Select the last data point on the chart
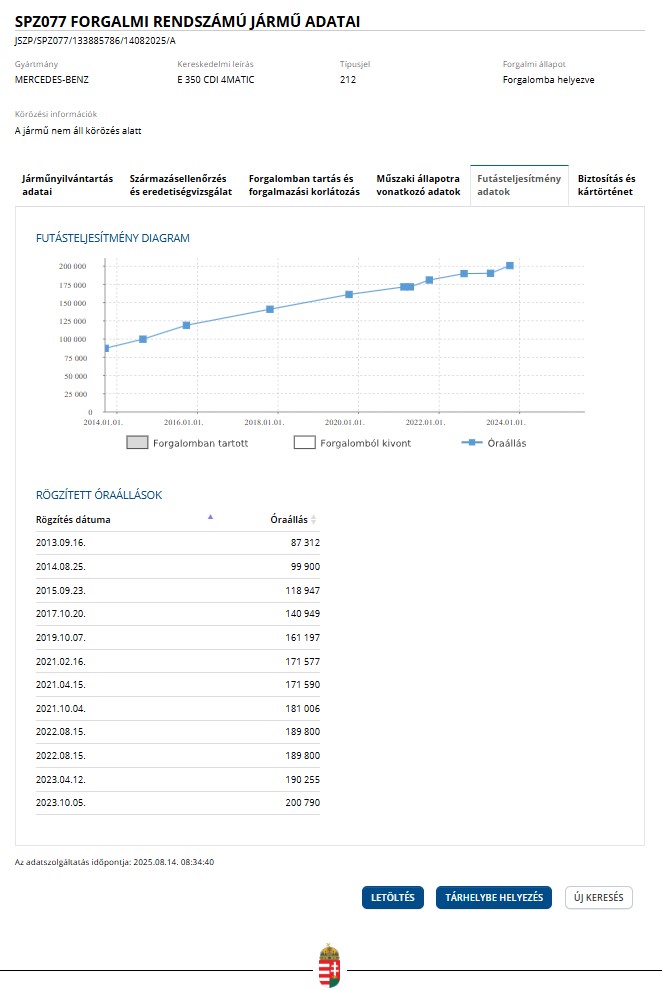Screen dimensions: 662x990 point(510,266)
